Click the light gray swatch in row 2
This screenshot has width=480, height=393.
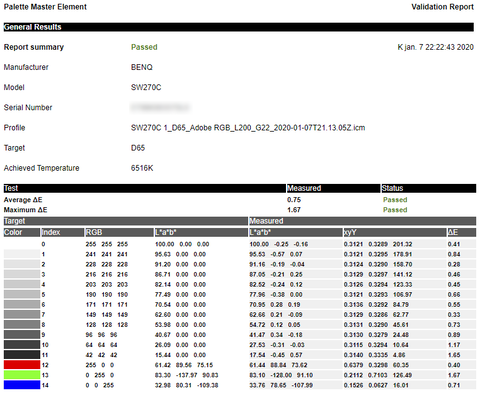tap(22, 264)
